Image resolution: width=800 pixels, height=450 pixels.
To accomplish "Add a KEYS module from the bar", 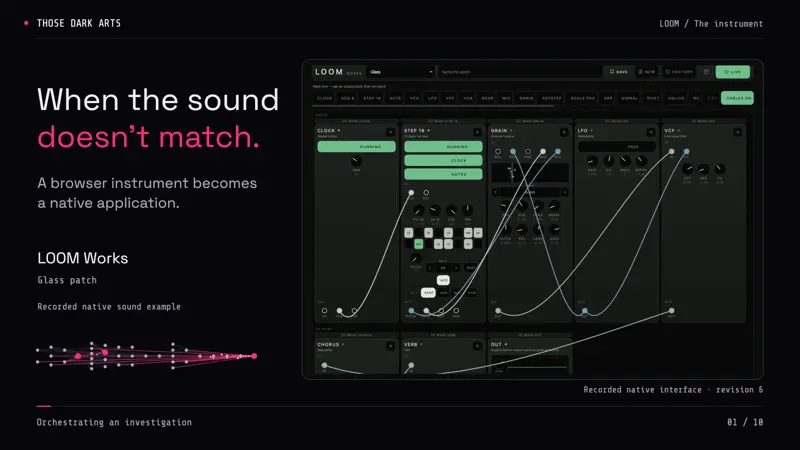I will click(x=395, y=98).
